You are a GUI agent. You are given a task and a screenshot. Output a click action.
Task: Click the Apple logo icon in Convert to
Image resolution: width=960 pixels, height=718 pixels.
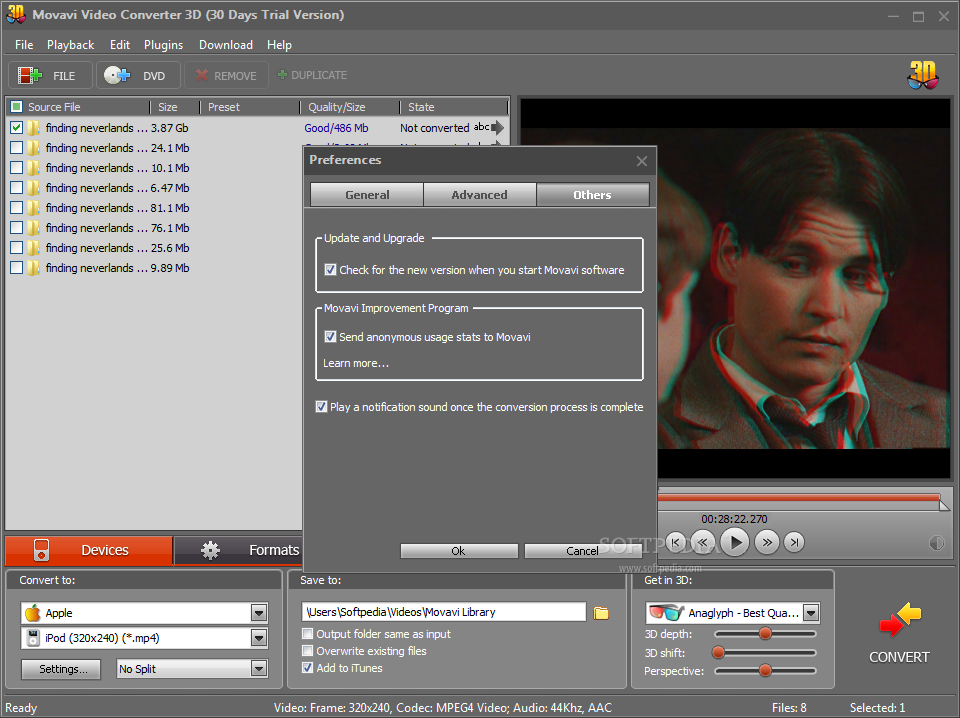(x=32, y=613)
